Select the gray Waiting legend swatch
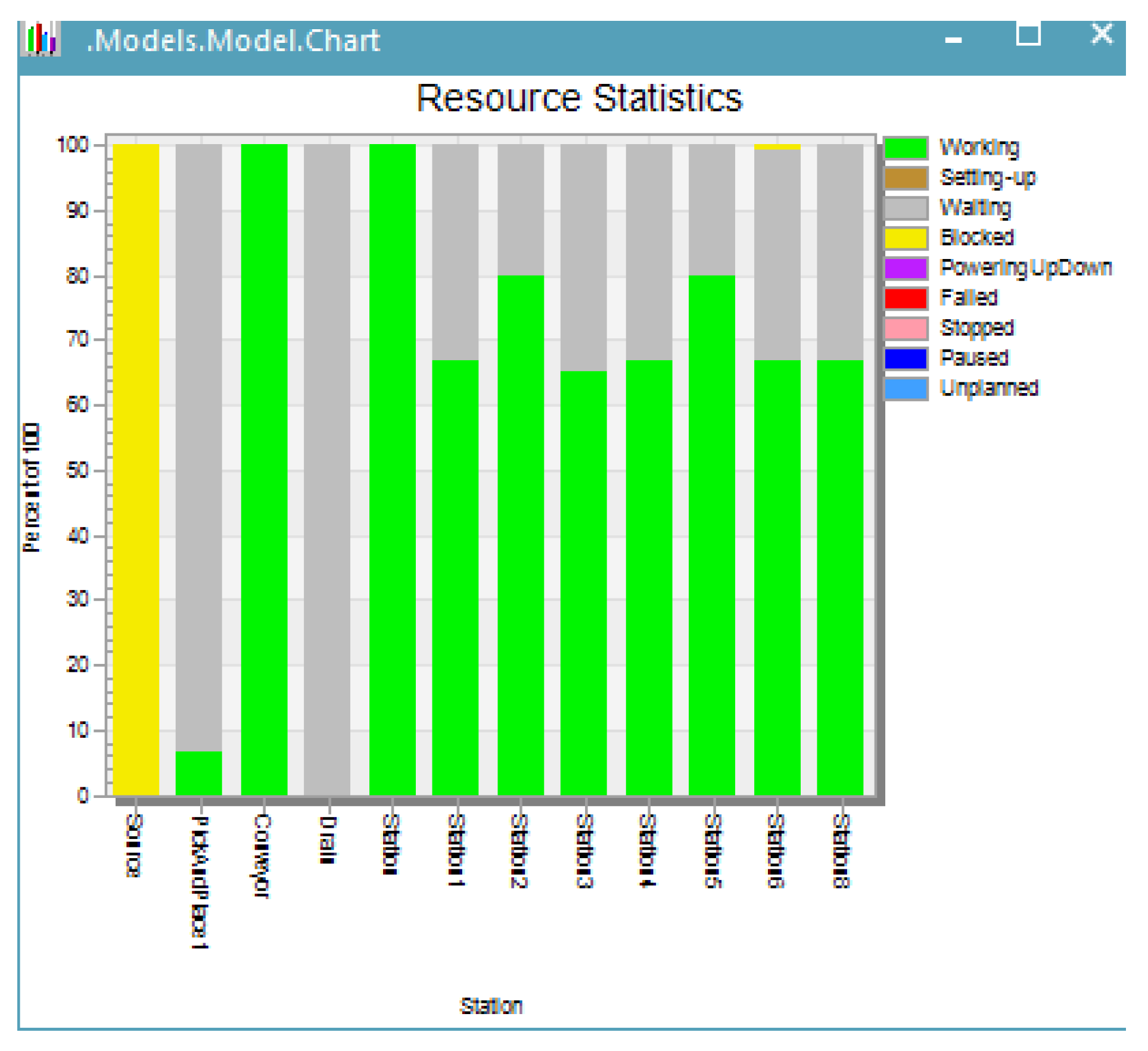Viewport: 1148px width, 1051px height. pyautogui.click(x=905, y=208)
